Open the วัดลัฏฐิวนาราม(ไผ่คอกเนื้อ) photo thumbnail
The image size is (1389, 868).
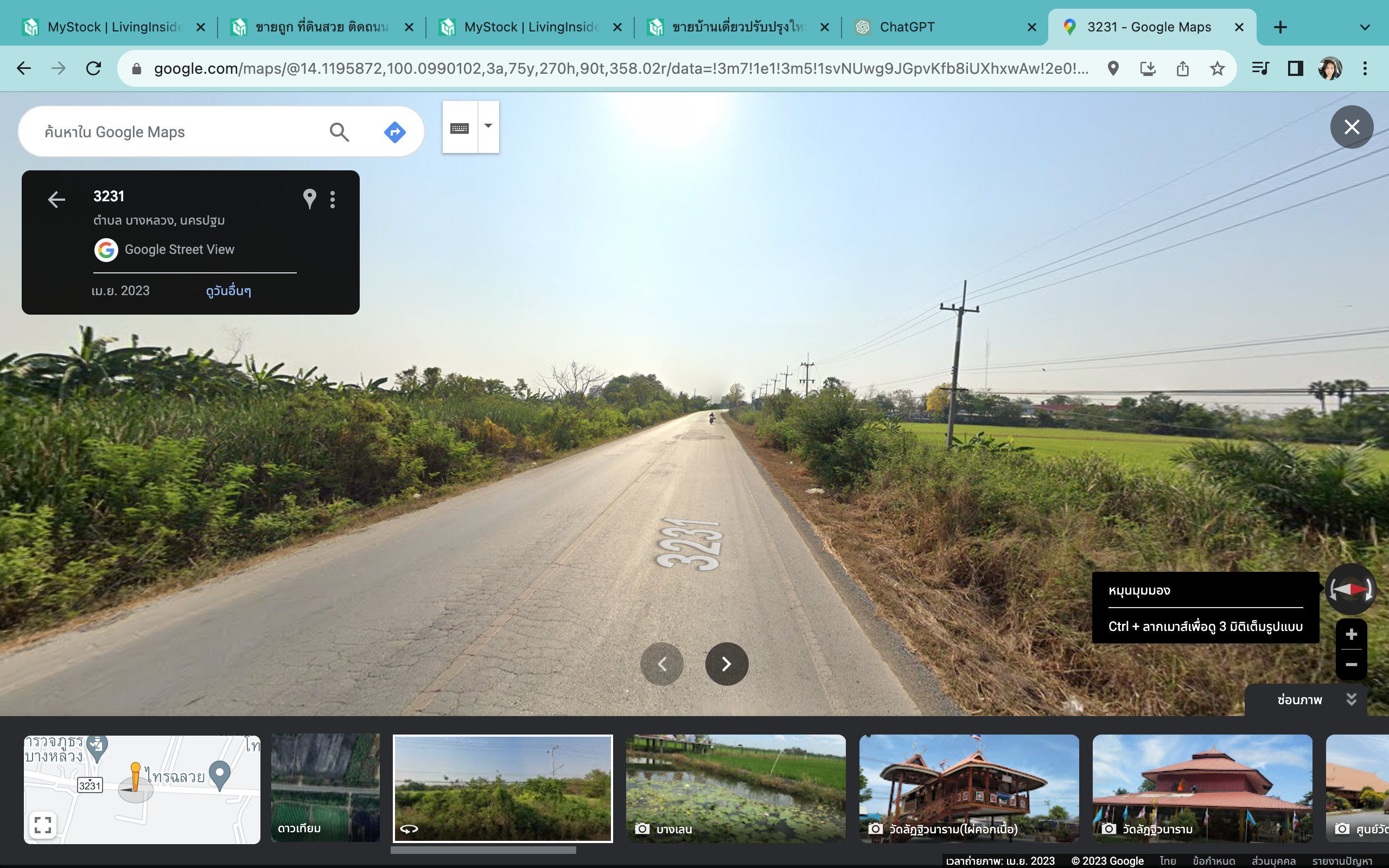click(x=969, y=788)
